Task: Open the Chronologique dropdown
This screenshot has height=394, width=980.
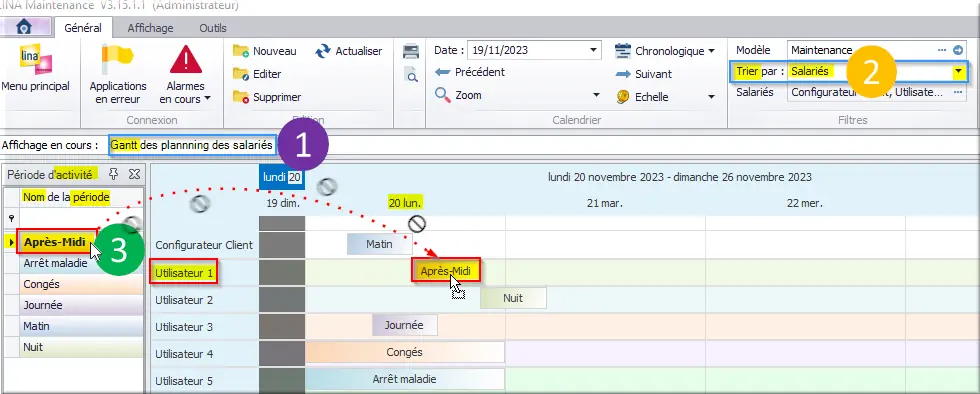Action: pos(711,51)
